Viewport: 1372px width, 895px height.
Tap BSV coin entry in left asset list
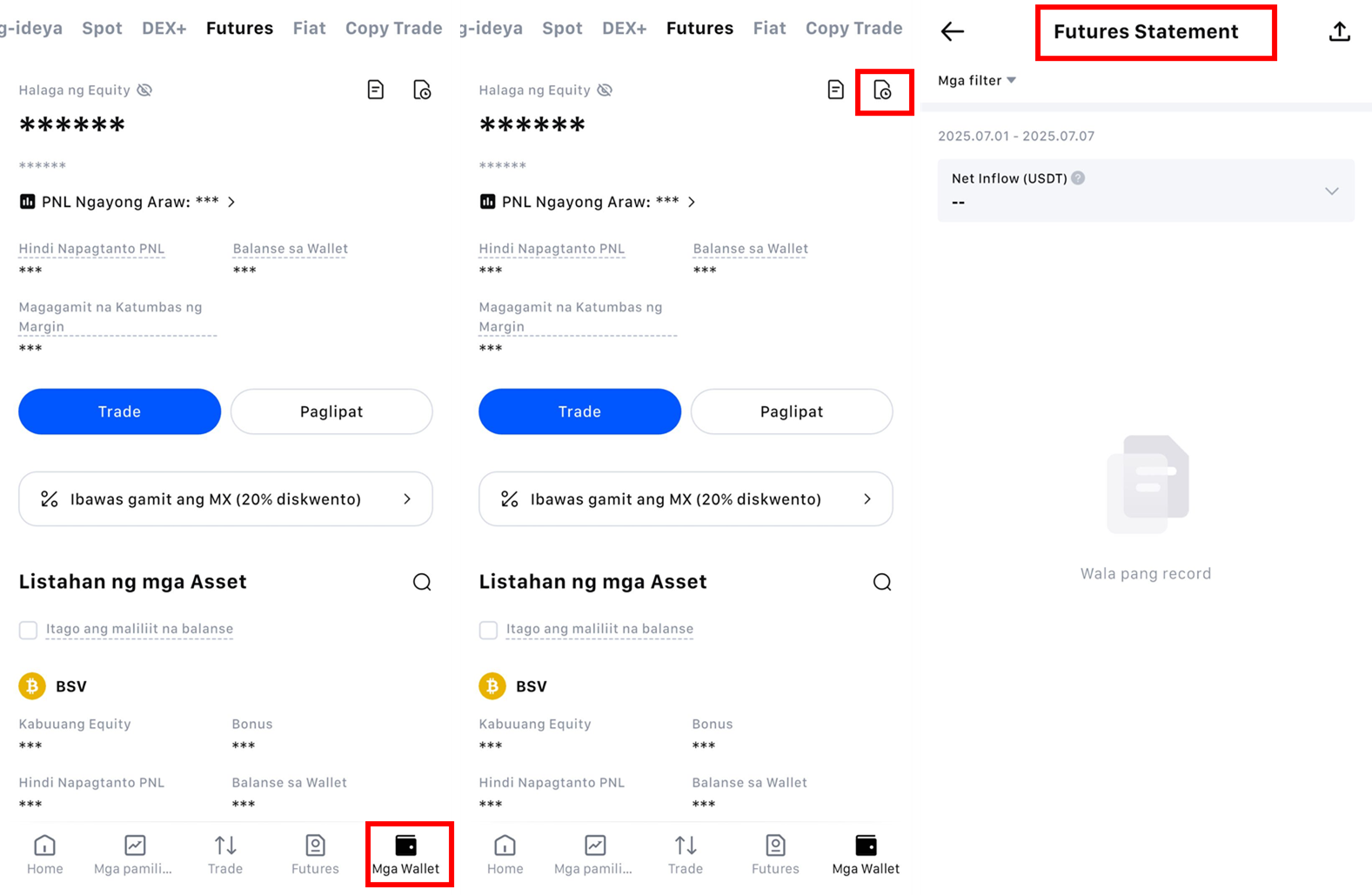pyautogui.click(x=54, y=686)
